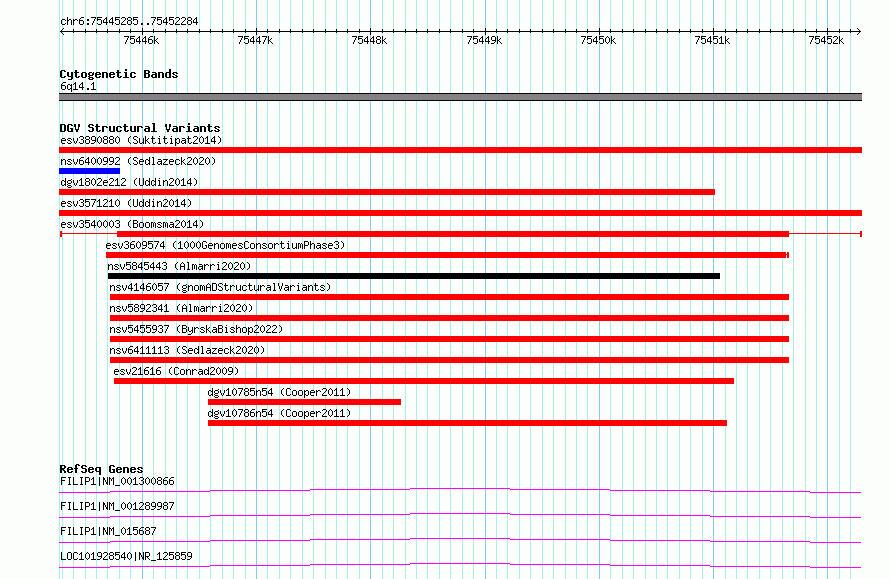
Task: Open dgv10786n54 (Cooper2011) label
Action: click(x=279, y=413)
